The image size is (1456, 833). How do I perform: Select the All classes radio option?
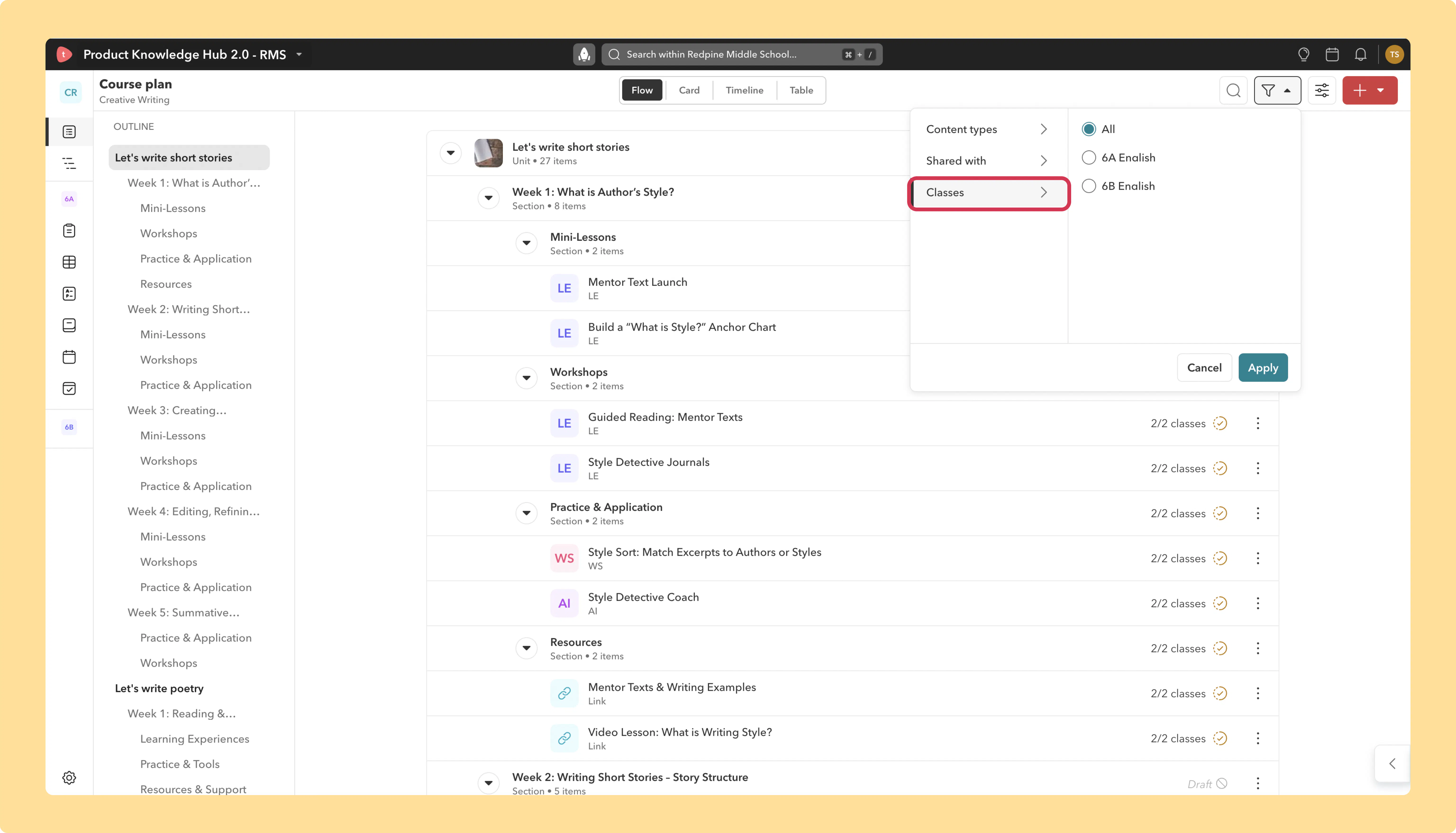point(1089,129)
